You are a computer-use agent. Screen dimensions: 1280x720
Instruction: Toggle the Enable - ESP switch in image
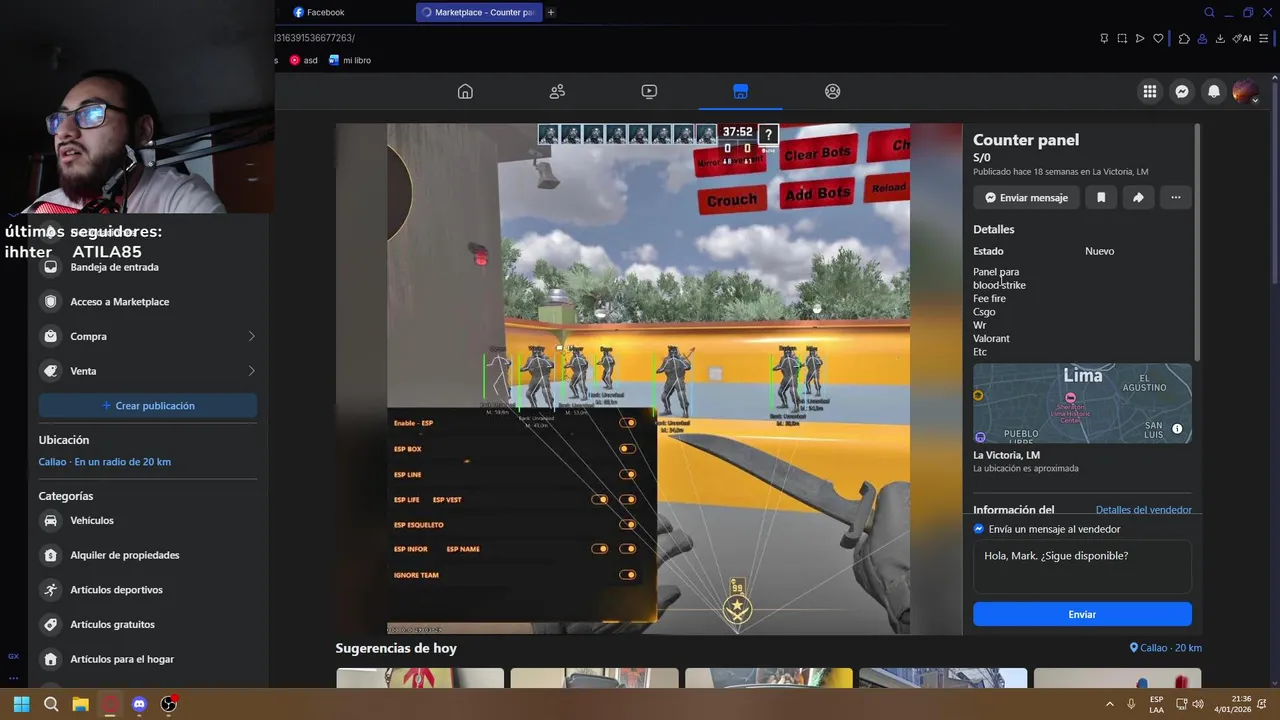click(x=627, y=423)
